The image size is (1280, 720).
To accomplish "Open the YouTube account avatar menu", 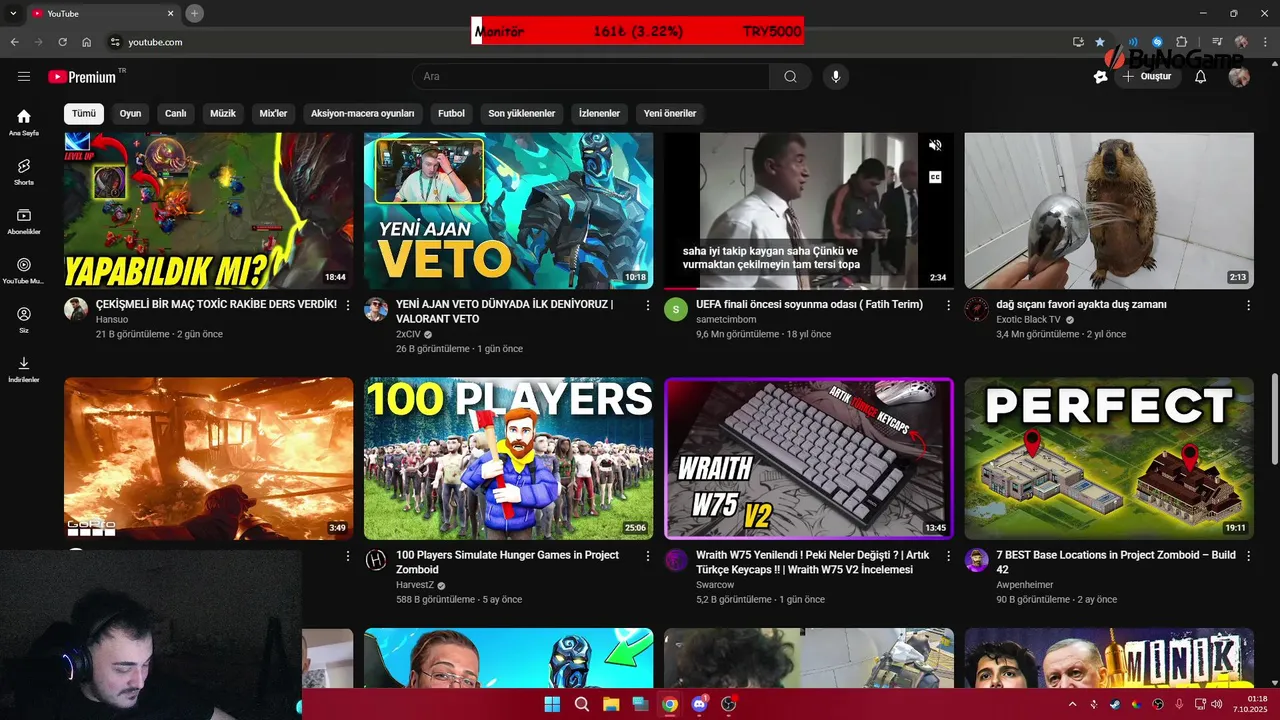I will coord(1239,77).
